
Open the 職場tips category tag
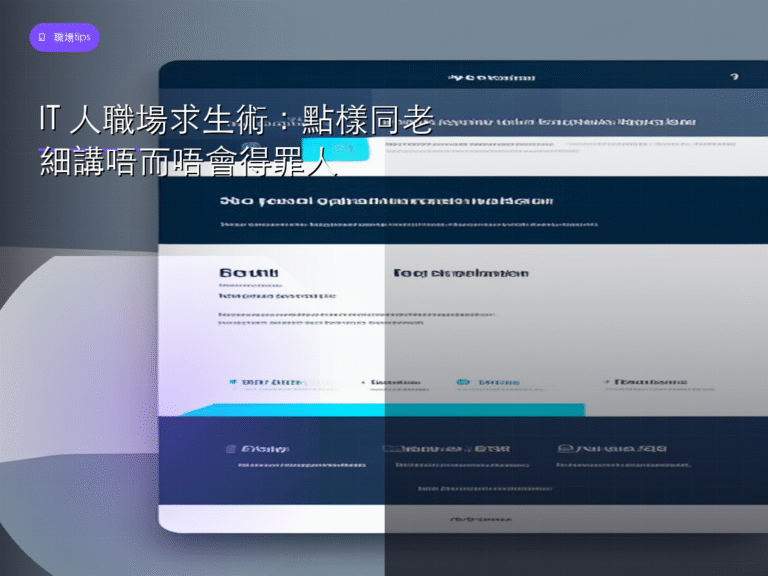[65, 37]
